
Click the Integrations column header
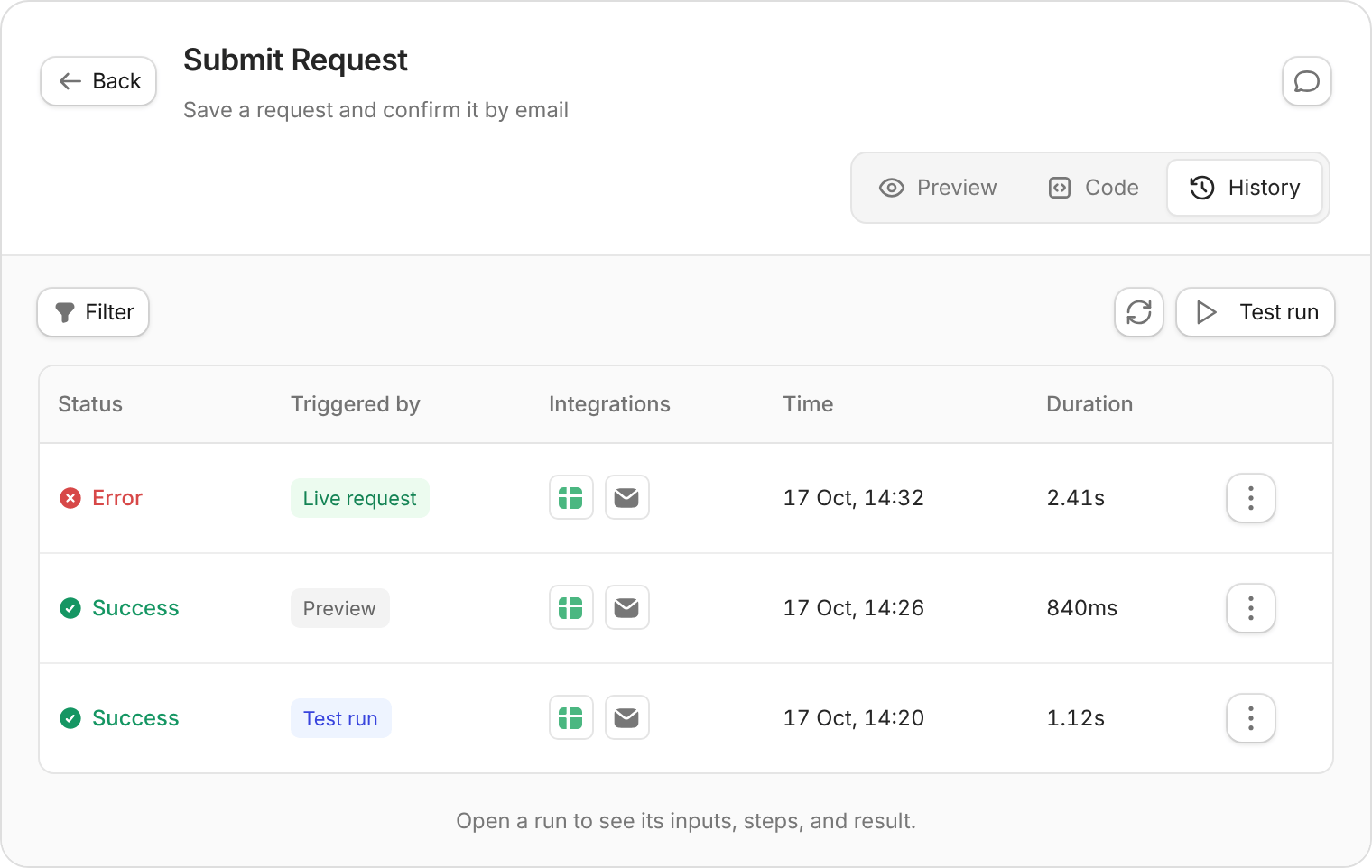click(x=609, y=404)
